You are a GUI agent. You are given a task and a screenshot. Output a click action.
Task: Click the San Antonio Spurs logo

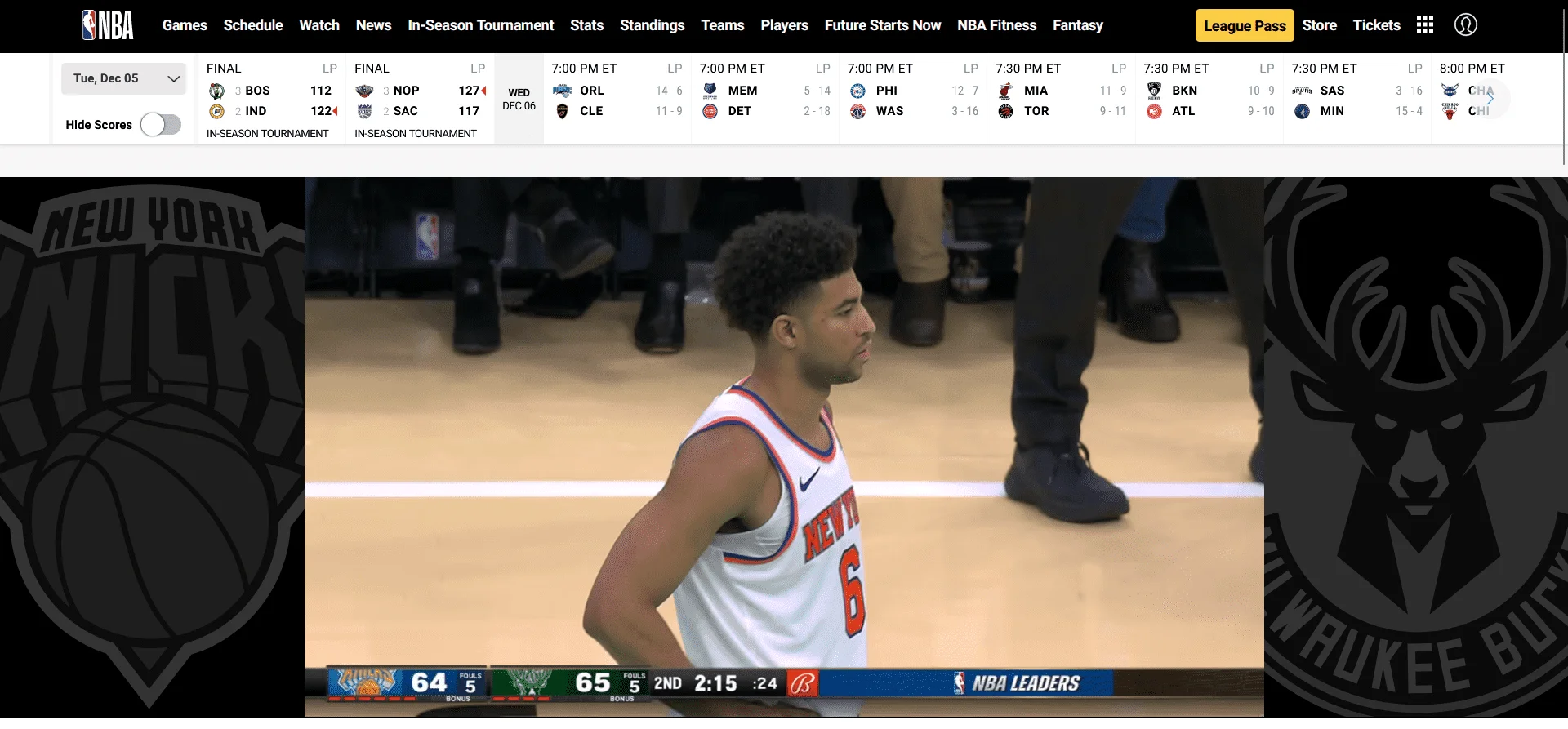1302,91
